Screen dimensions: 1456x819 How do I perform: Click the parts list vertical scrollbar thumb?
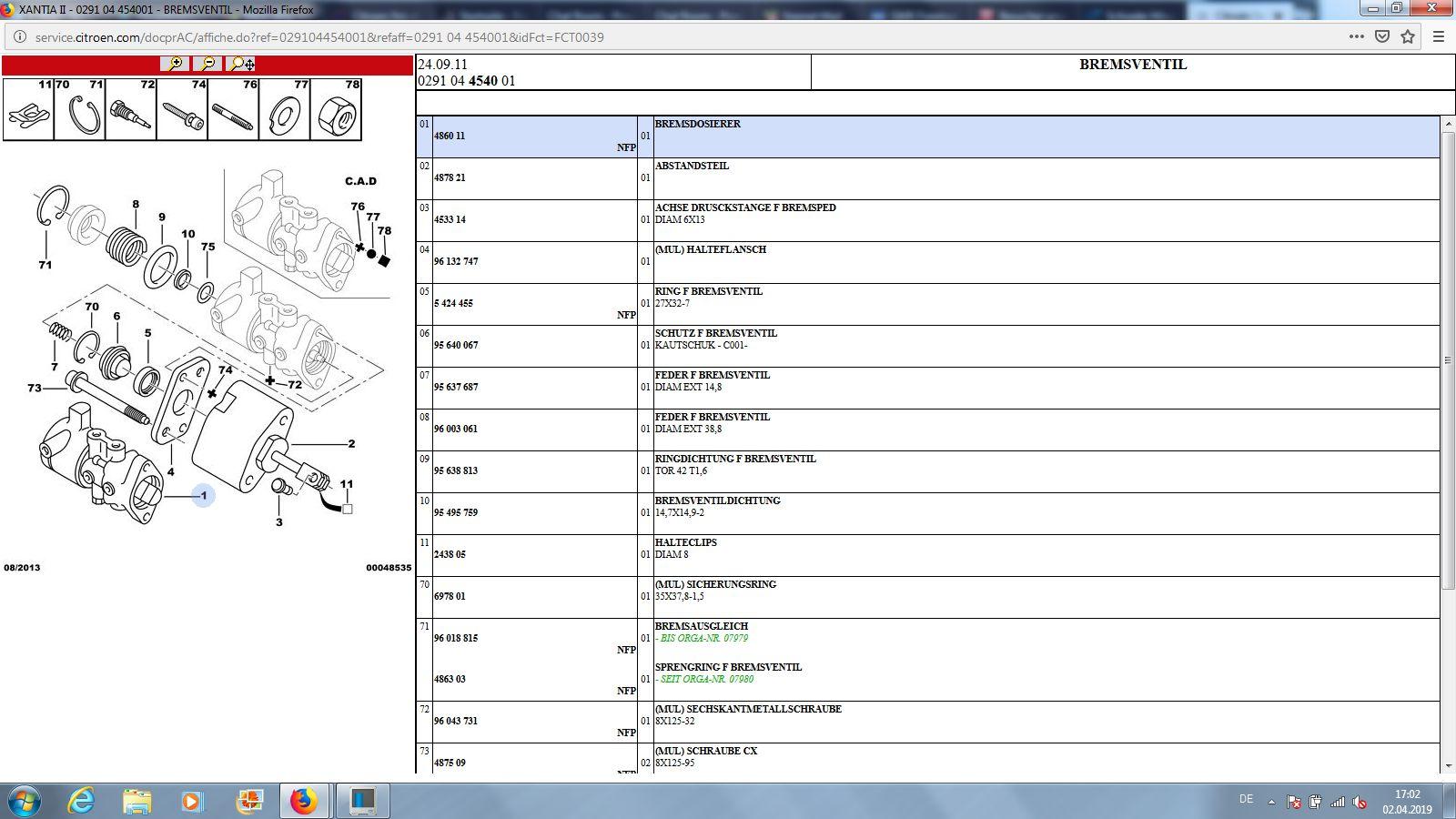click(1448, 359)
